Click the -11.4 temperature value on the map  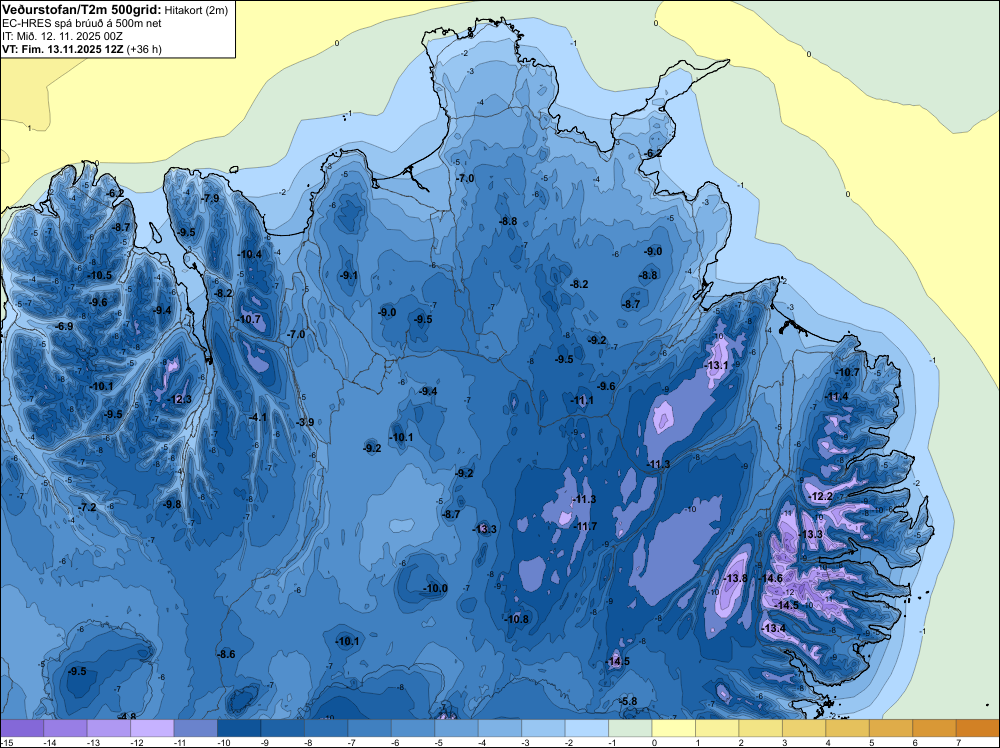click(837, 396)
